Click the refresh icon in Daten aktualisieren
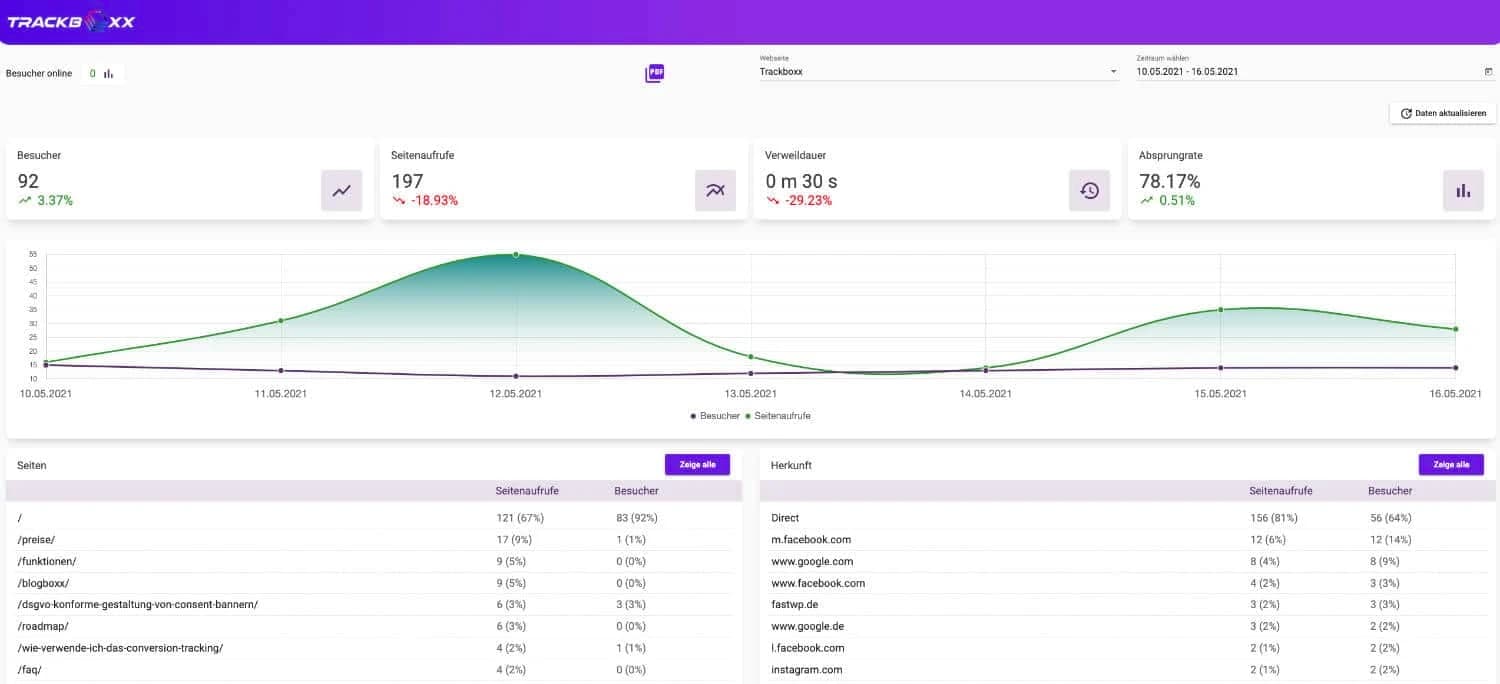 pyautogui.click(x=1406, y=113)
